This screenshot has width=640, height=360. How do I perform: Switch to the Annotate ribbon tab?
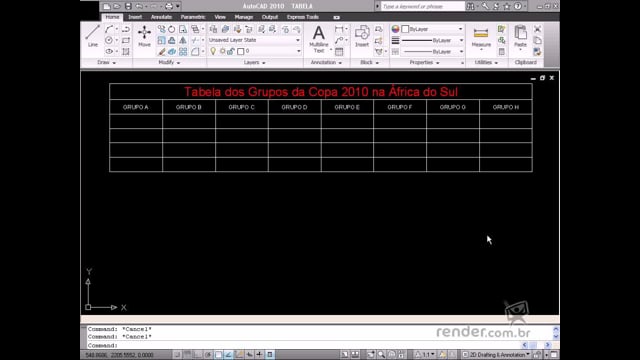[x=161, y=17]
